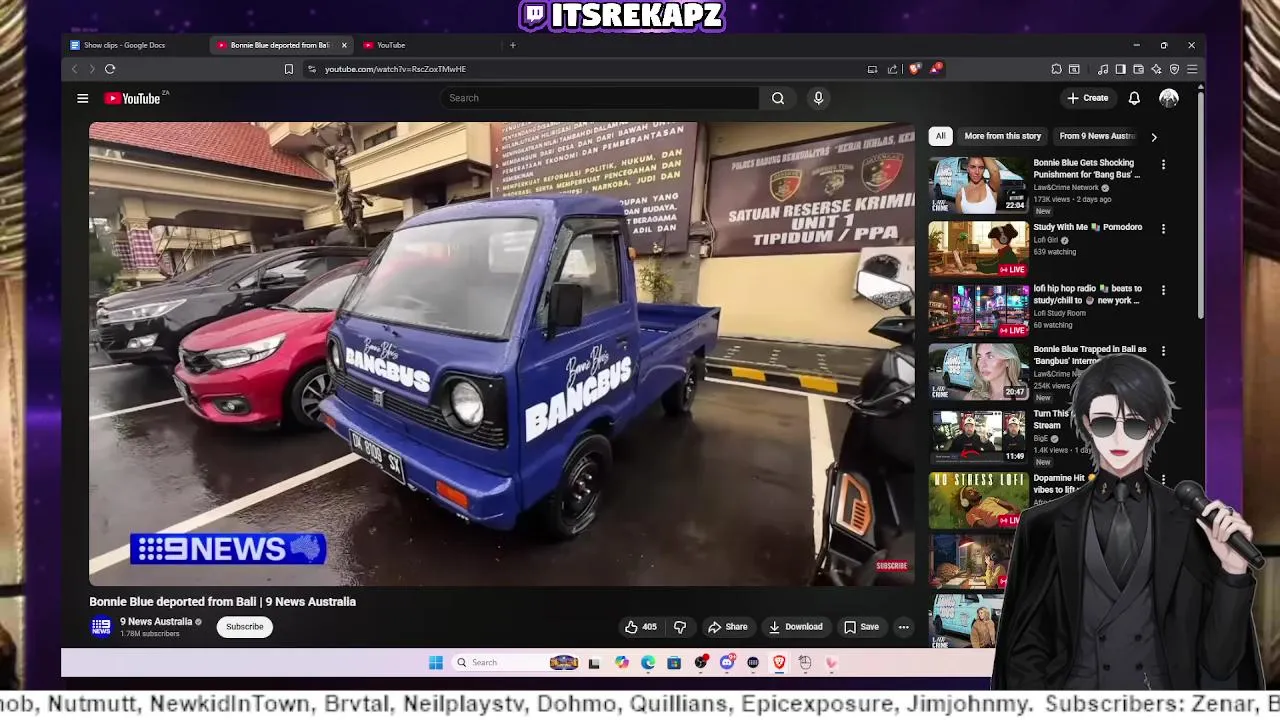Image resolution: width=1280 pixels, height=720 pixels.
Task: Open 'Bonnie Blue Trapped in Bali' thumbnail
Action: pyautogui.click(x=979, y=372)
